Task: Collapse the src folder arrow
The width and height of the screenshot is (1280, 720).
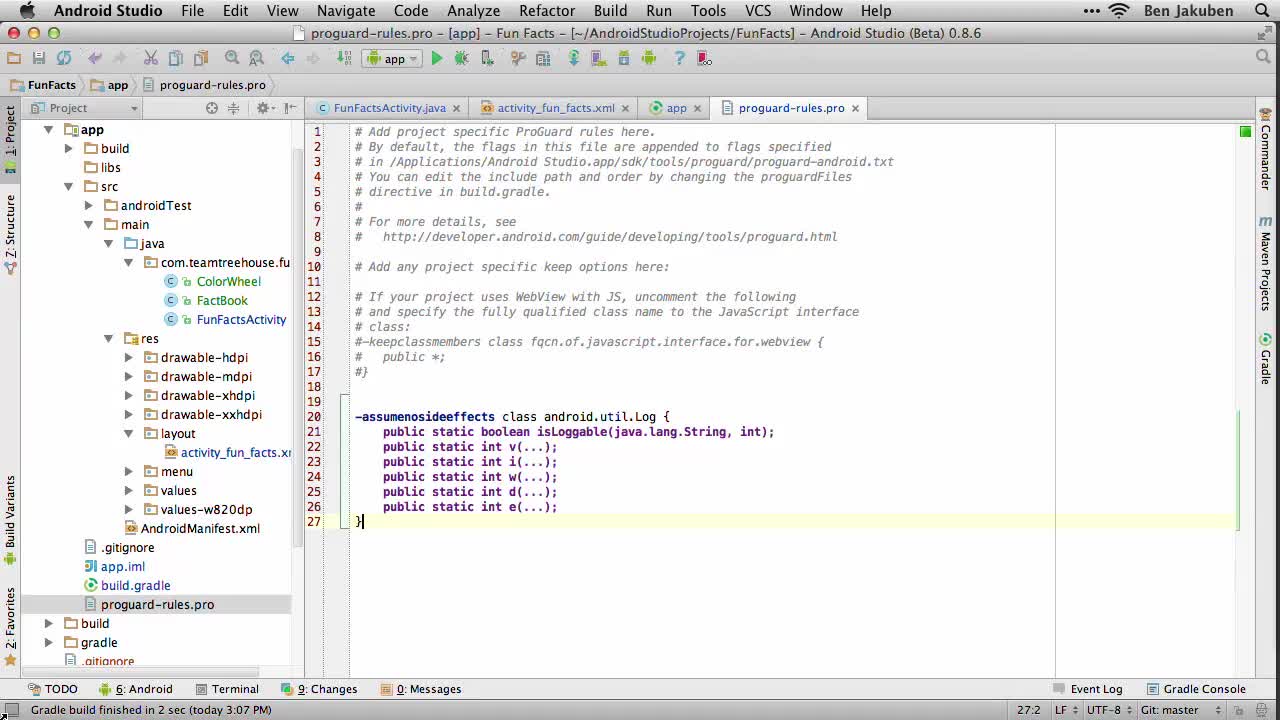Action: coord(68,187)
